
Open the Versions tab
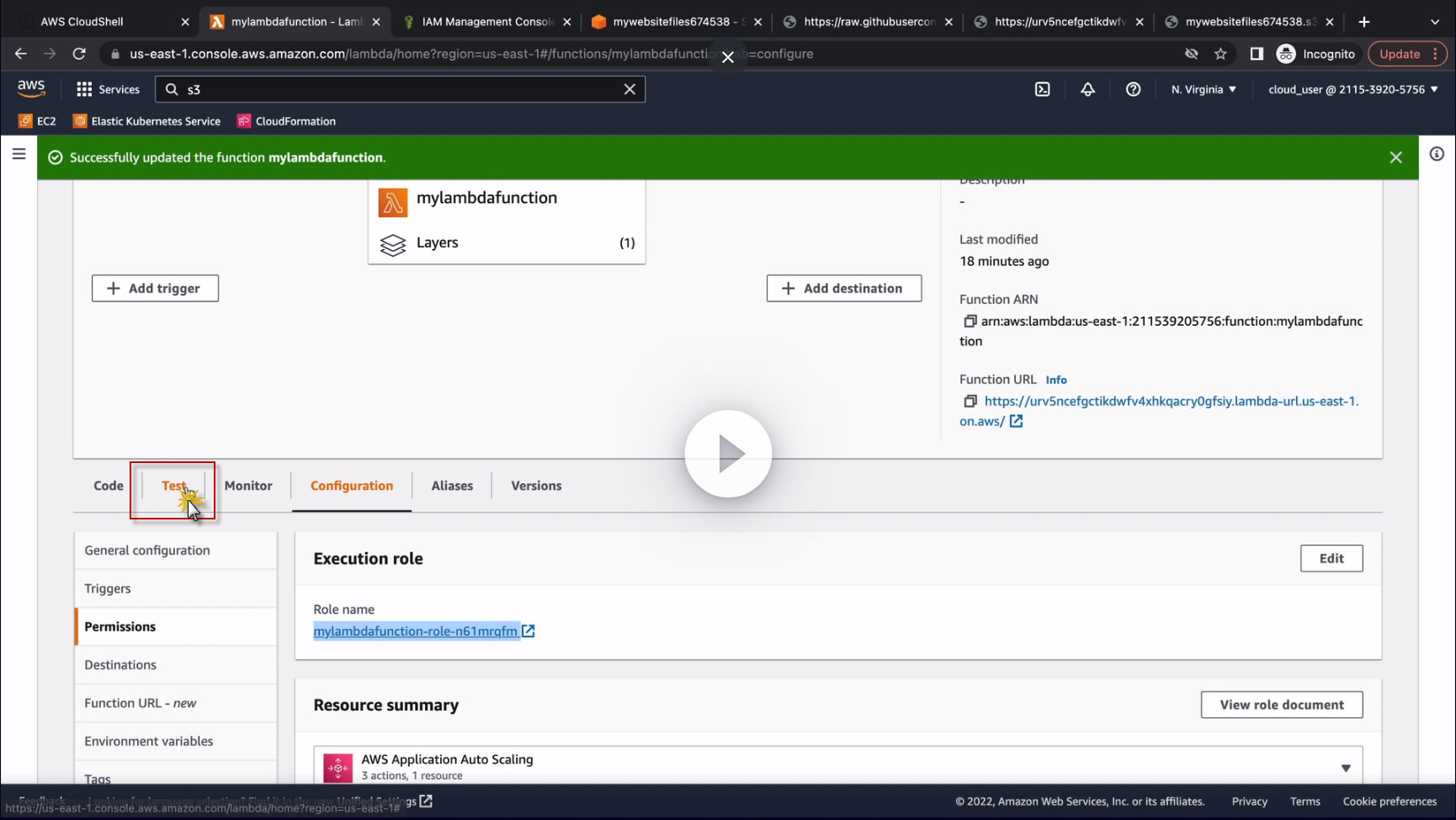[x=536, y=486]
